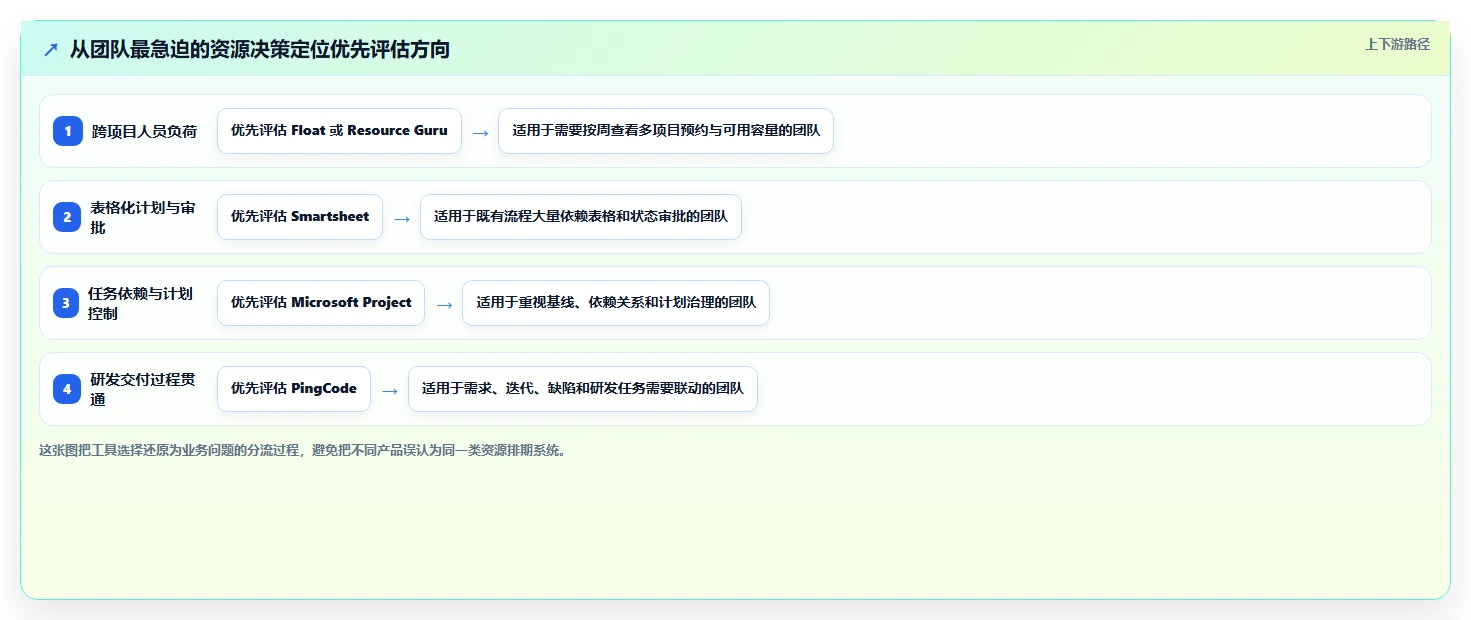Viewport: 1471px width, 620px height.
Task: Click the arrow after the Microsoft Project box
Action: (x=444, y=305)
